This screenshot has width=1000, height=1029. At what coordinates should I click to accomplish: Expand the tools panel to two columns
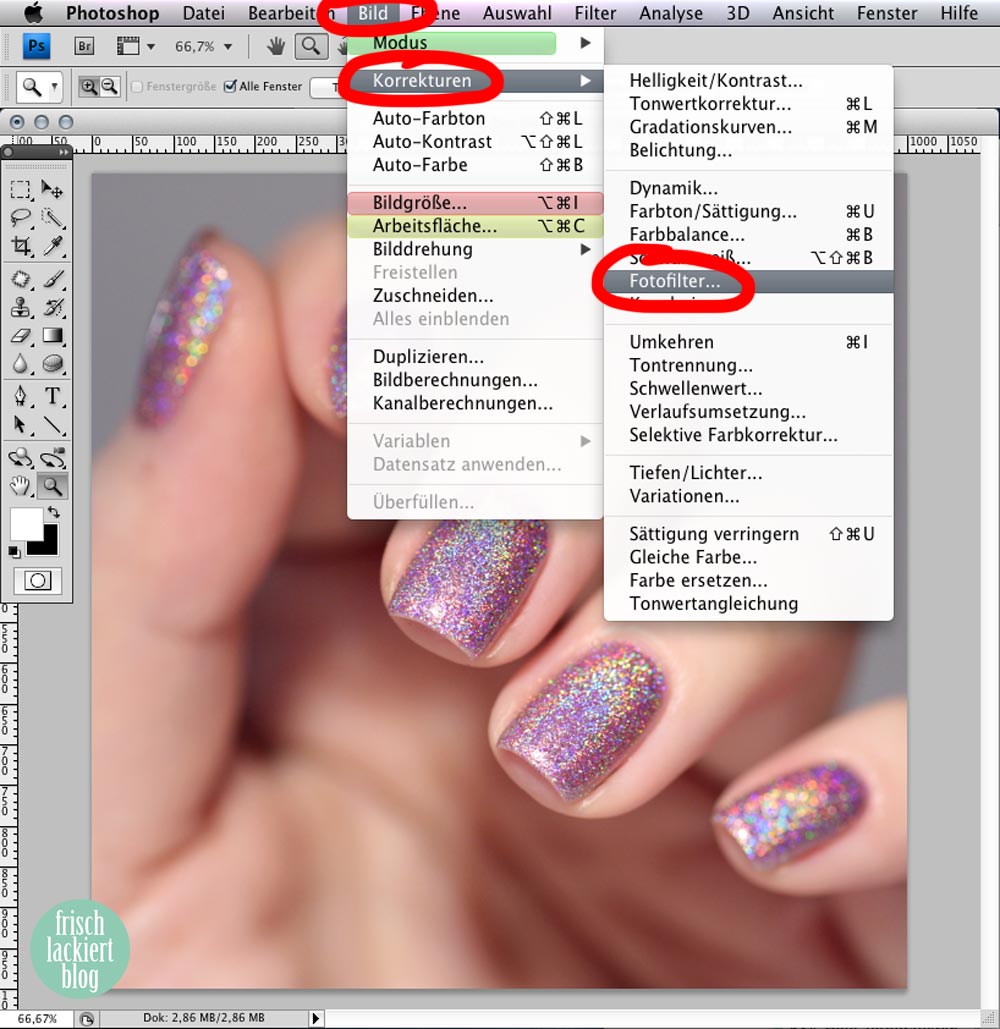(63, 152)
